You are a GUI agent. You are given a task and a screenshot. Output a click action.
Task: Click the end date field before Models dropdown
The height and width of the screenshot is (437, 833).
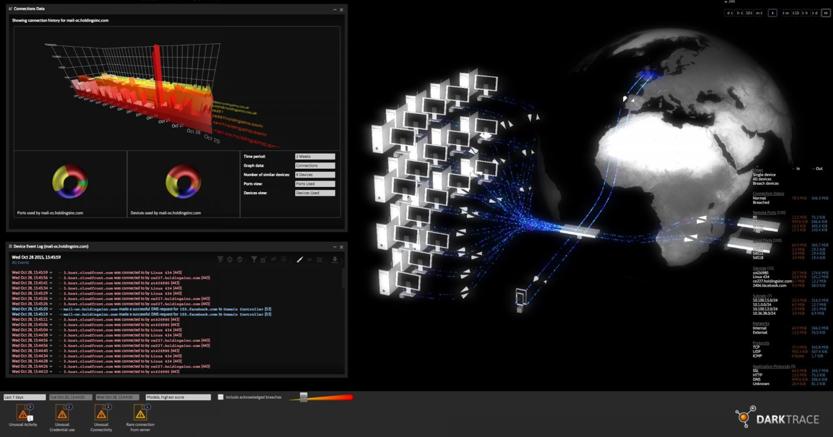pos(117,397)
